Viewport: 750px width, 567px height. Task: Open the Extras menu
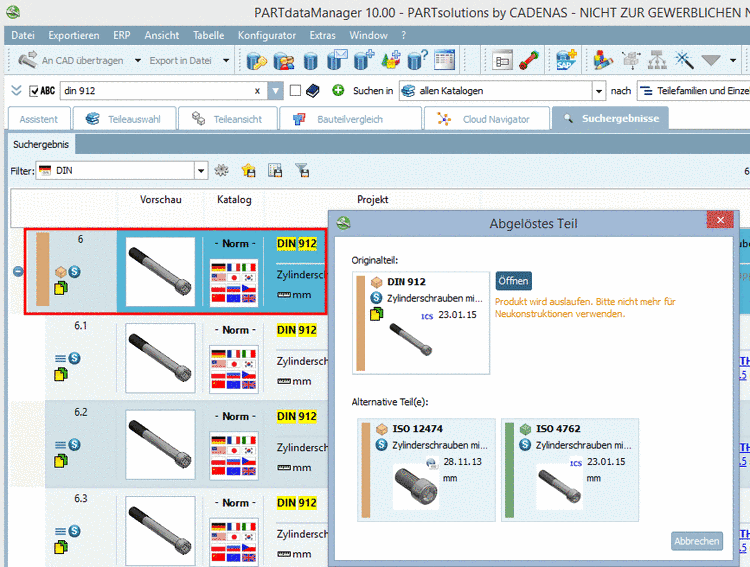coord(322,35)
